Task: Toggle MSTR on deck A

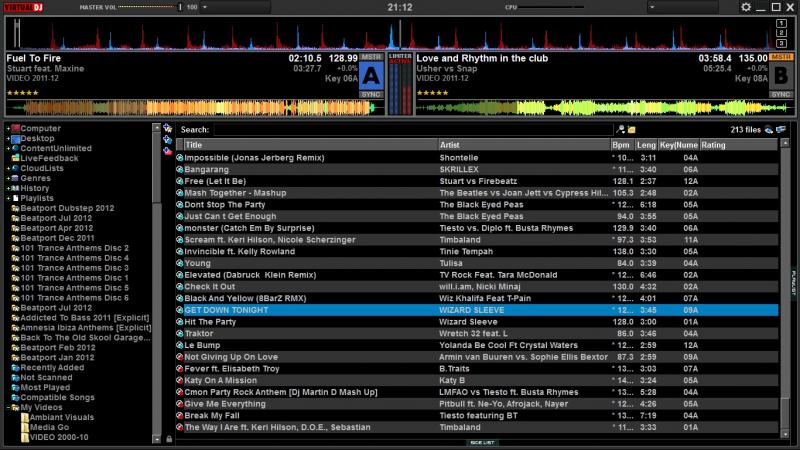Action: (371, 57)
